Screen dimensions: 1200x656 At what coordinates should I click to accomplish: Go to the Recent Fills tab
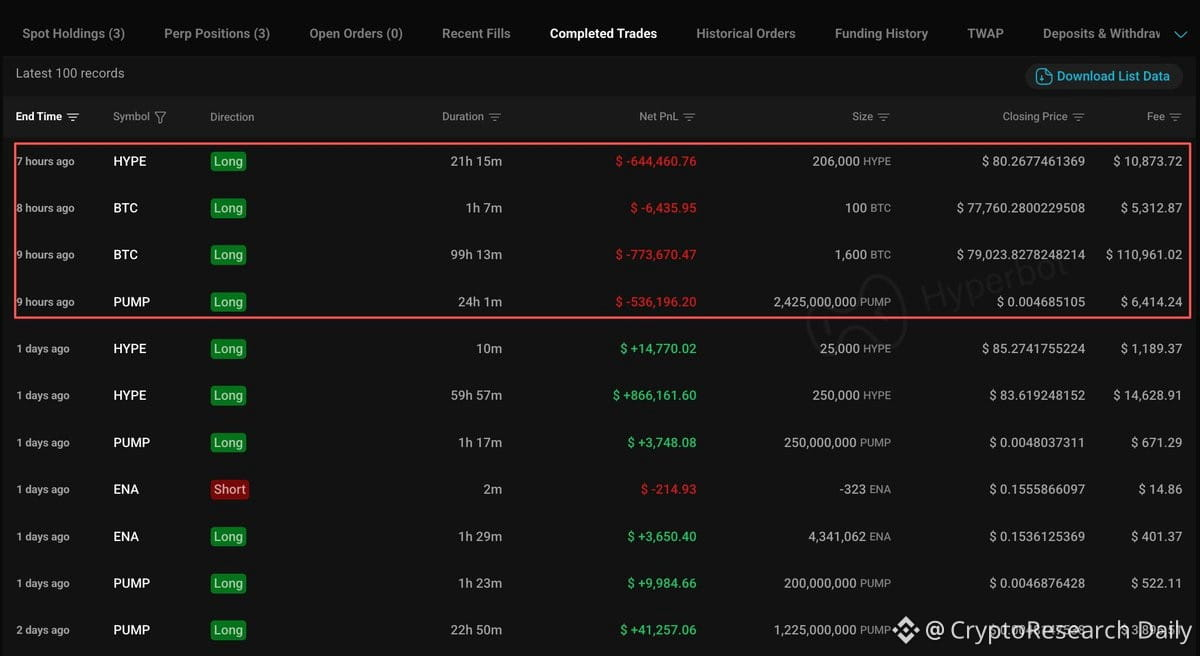pos(476,33)
